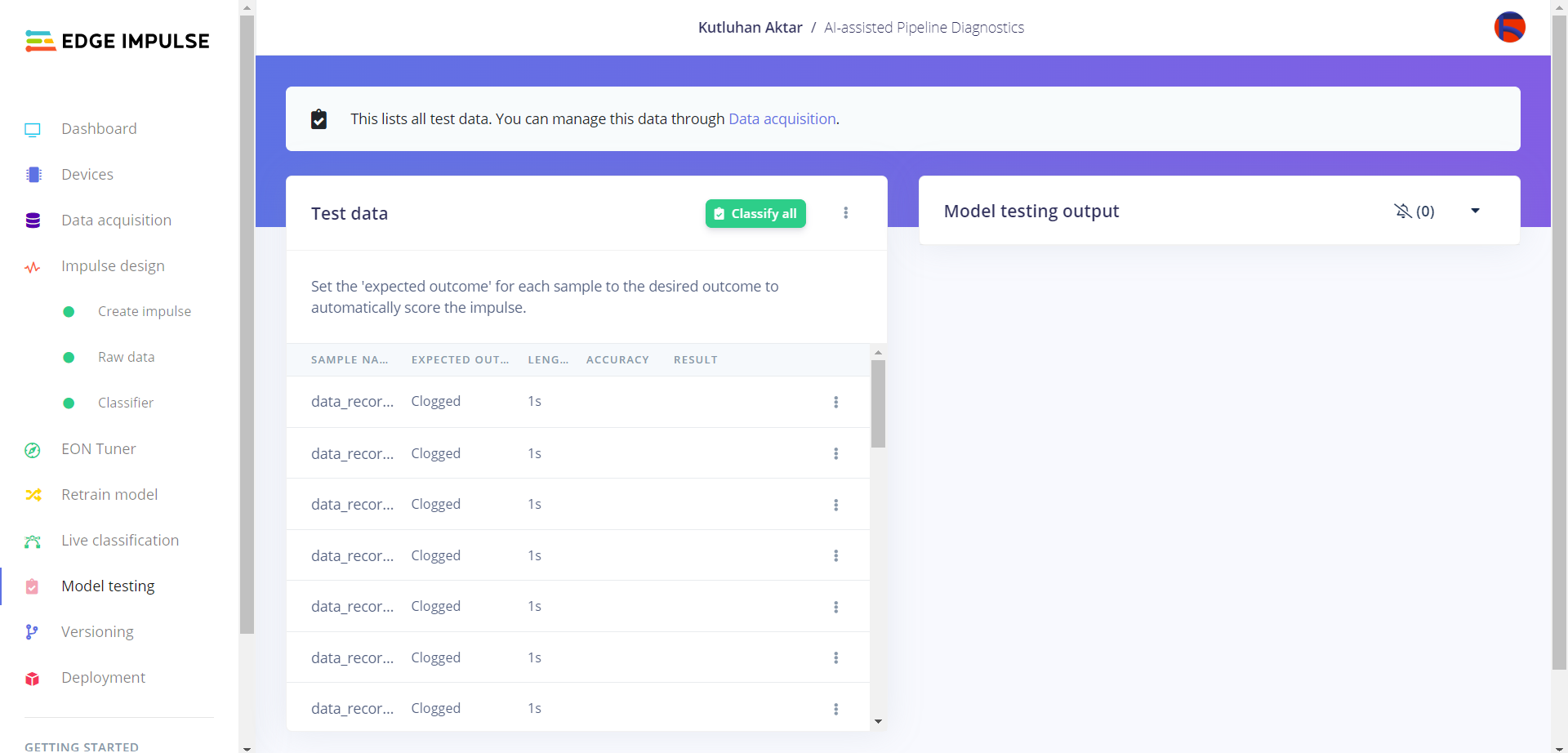The height and width of the screenshot is (753, 1568).
Task: Open the Versioning menu item
Action: pyautogui.click(x=97, y=632)
